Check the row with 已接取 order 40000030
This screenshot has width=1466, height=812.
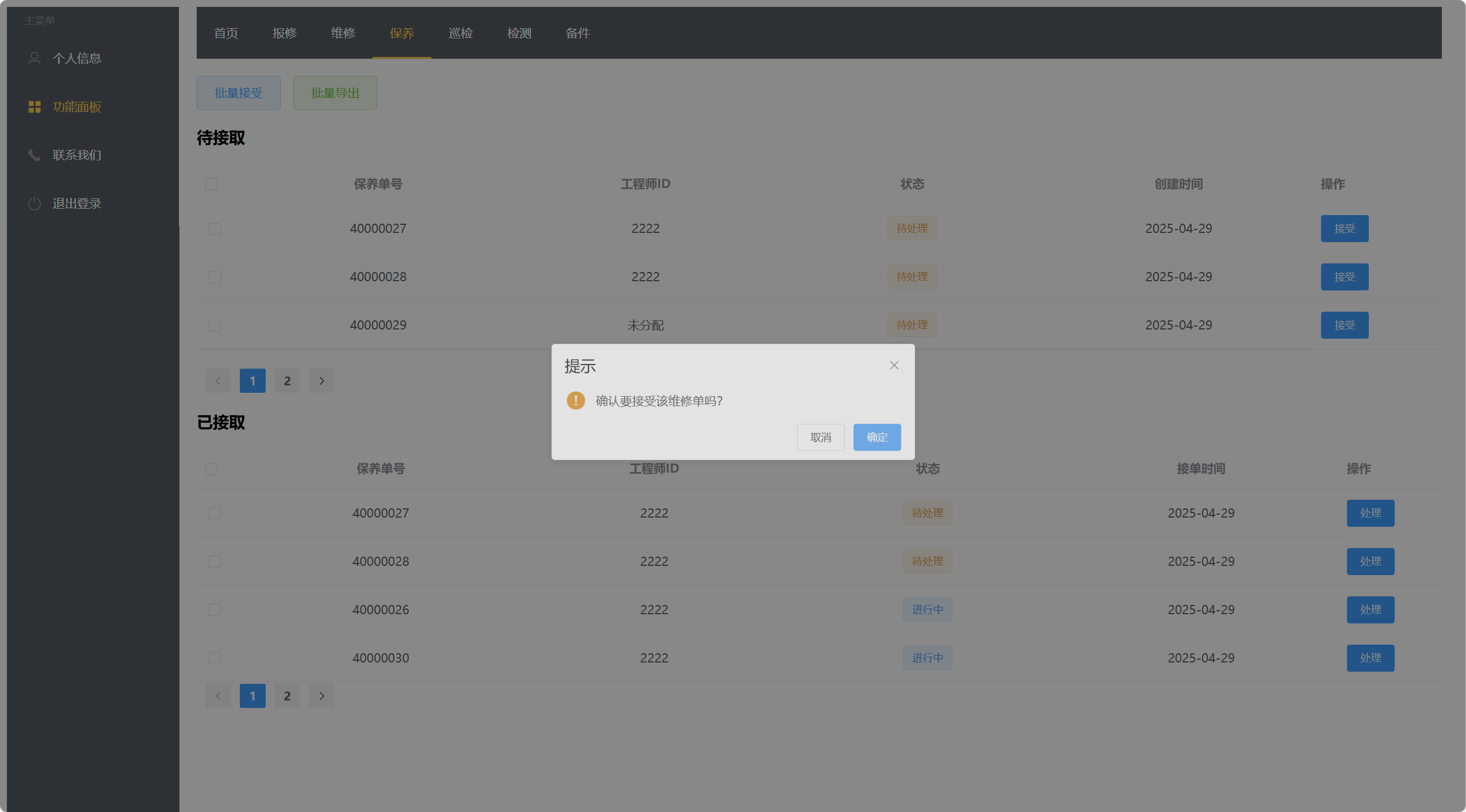coord(215,658)
